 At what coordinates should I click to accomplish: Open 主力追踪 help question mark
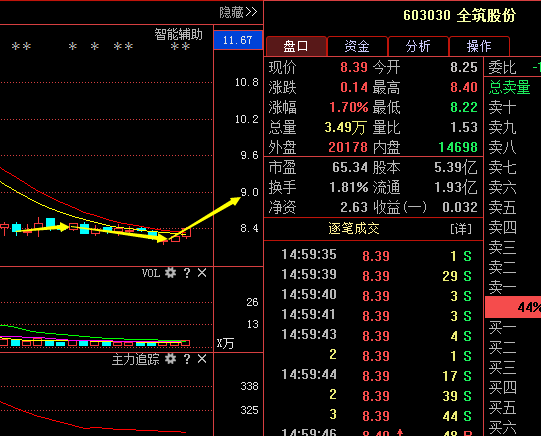point(187,359)
